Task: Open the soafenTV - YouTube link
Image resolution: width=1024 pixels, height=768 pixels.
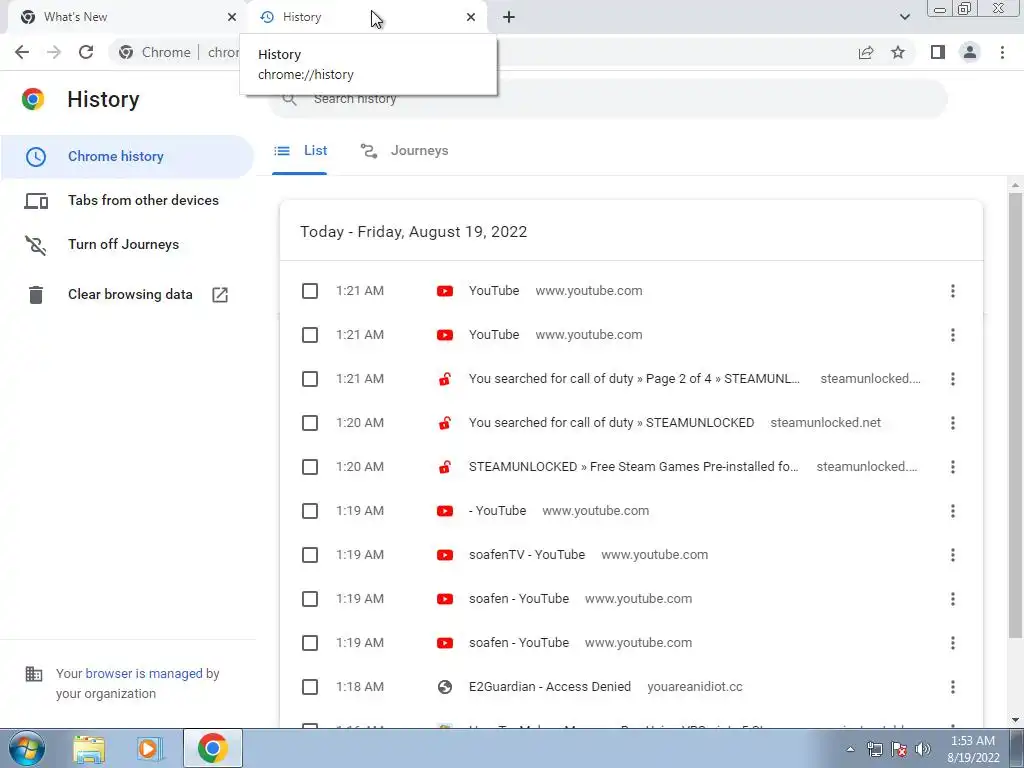Action: [526, 555]
